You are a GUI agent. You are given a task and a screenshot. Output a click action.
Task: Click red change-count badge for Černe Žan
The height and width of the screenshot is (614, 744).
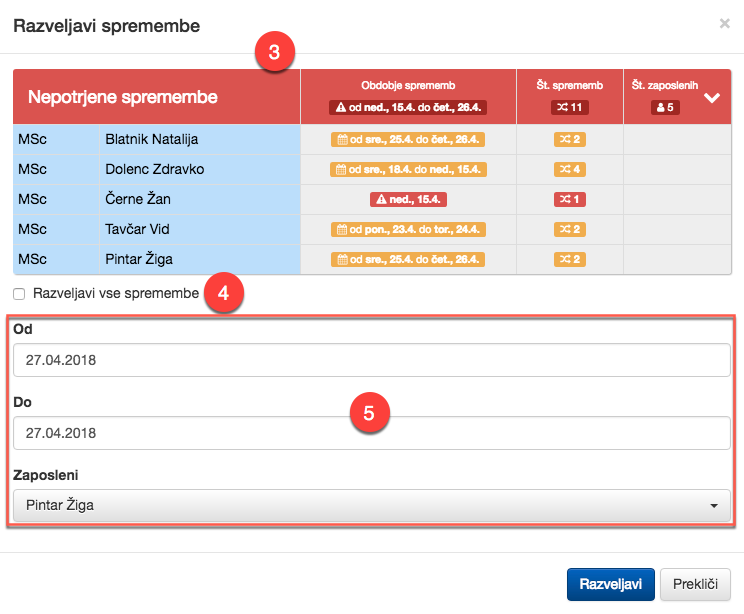click(569, 199)
